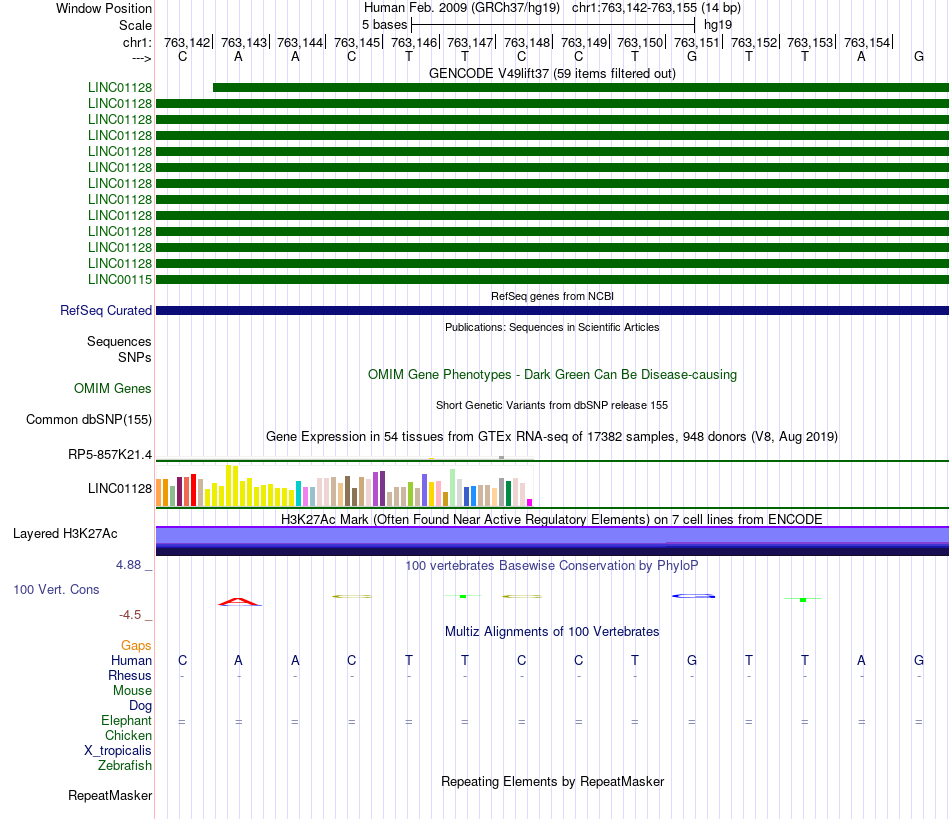950x819 pixels.
Task: Open the GTEx Gene Expression in 54 tissues title
Action: point(552,437)
